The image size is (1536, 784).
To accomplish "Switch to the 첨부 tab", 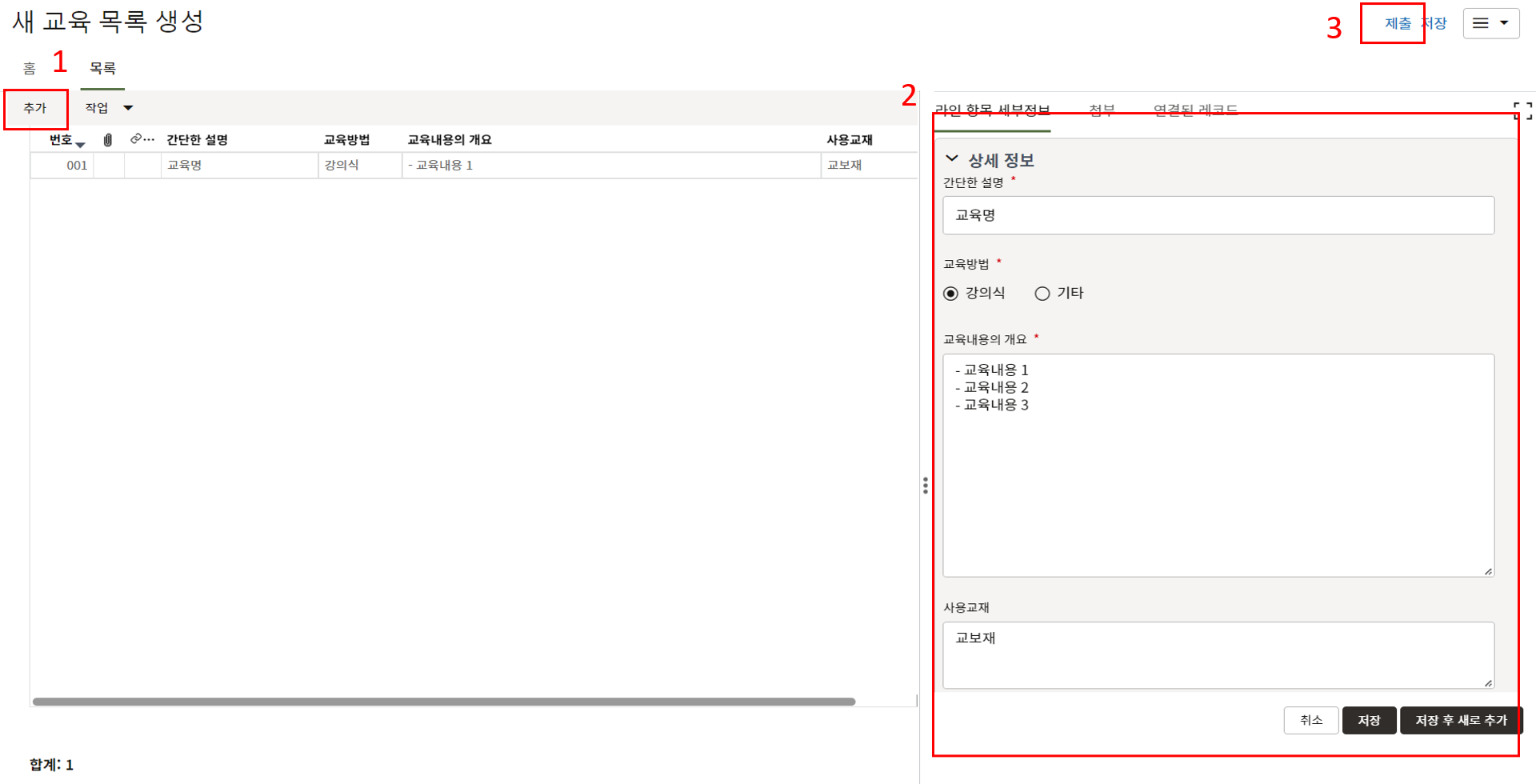I will point(1102,110).
